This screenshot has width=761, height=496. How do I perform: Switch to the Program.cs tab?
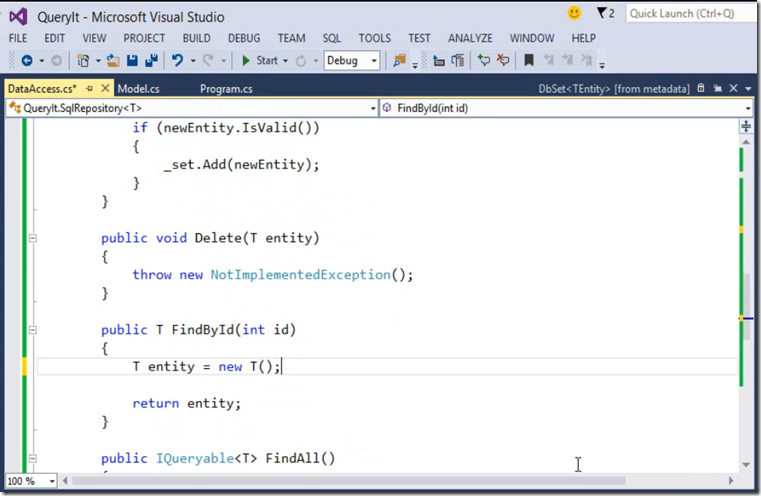(x=226, y=89)
